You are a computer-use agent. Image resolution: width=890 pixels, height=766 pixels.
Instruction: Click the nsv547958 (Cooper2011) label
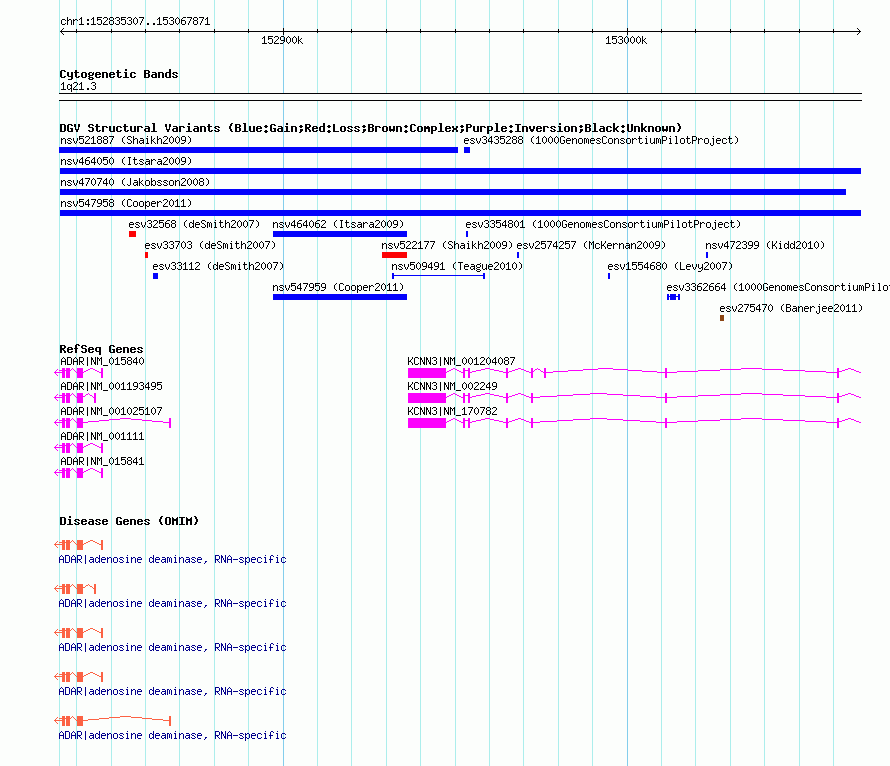126,203
